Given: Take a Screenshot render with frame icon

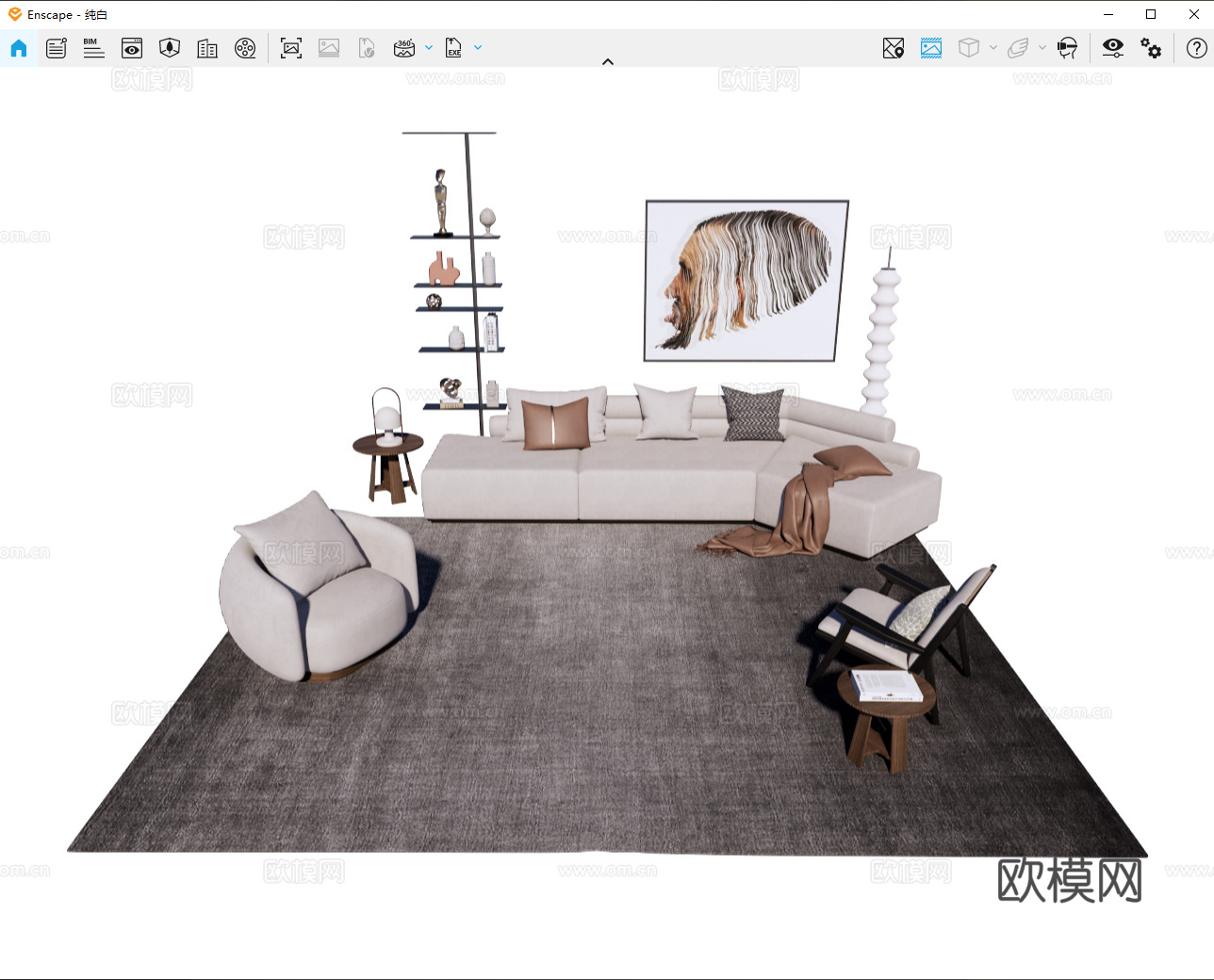Looking at the screenshot, I should [x=291, y=48].
